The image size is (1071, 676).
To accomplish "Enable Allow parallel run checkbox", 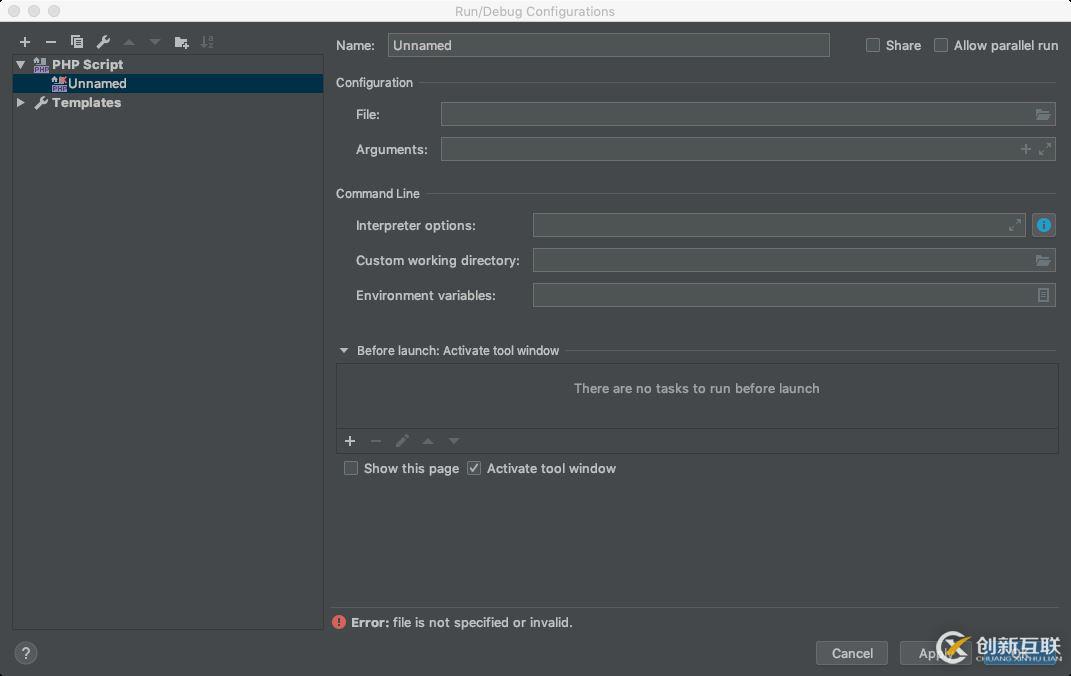I will (x=941, y=45).
